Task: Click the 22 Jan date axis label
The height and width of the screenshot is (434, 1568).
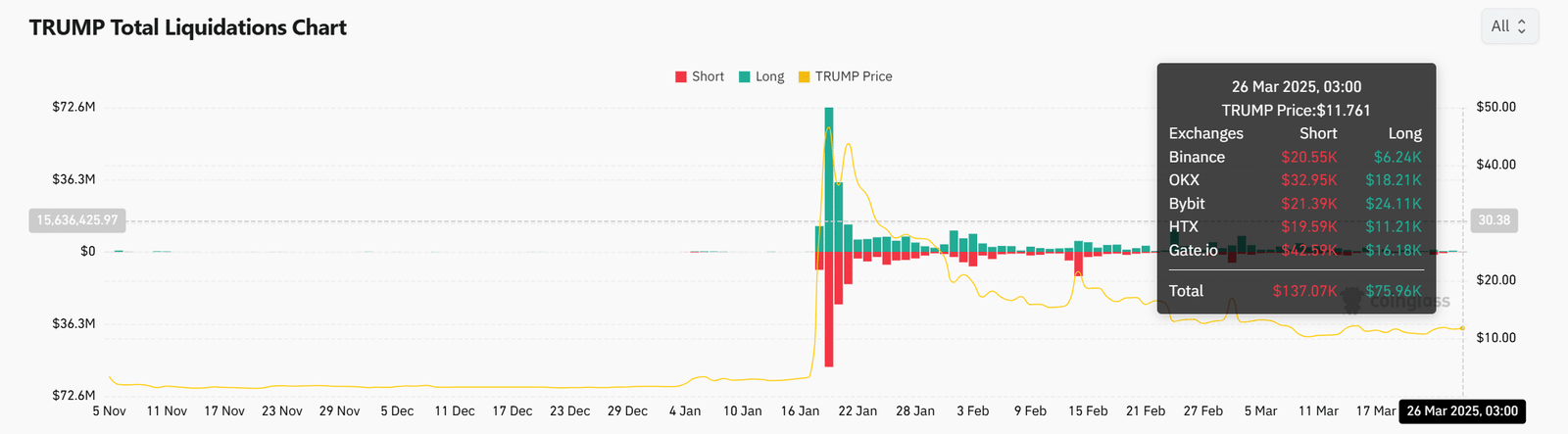Action: click(x=857, y=411)
